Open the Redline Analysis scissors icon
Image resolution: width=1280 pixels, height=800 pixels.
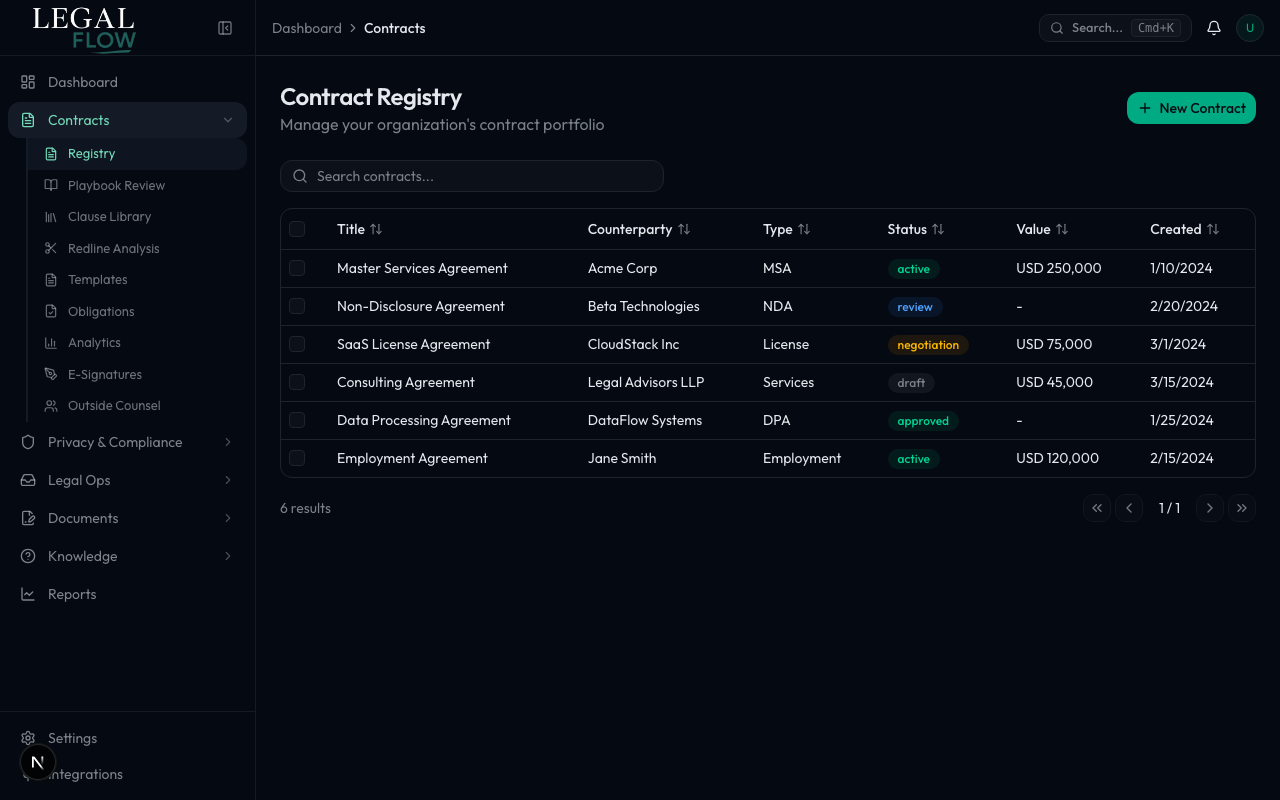51,248
